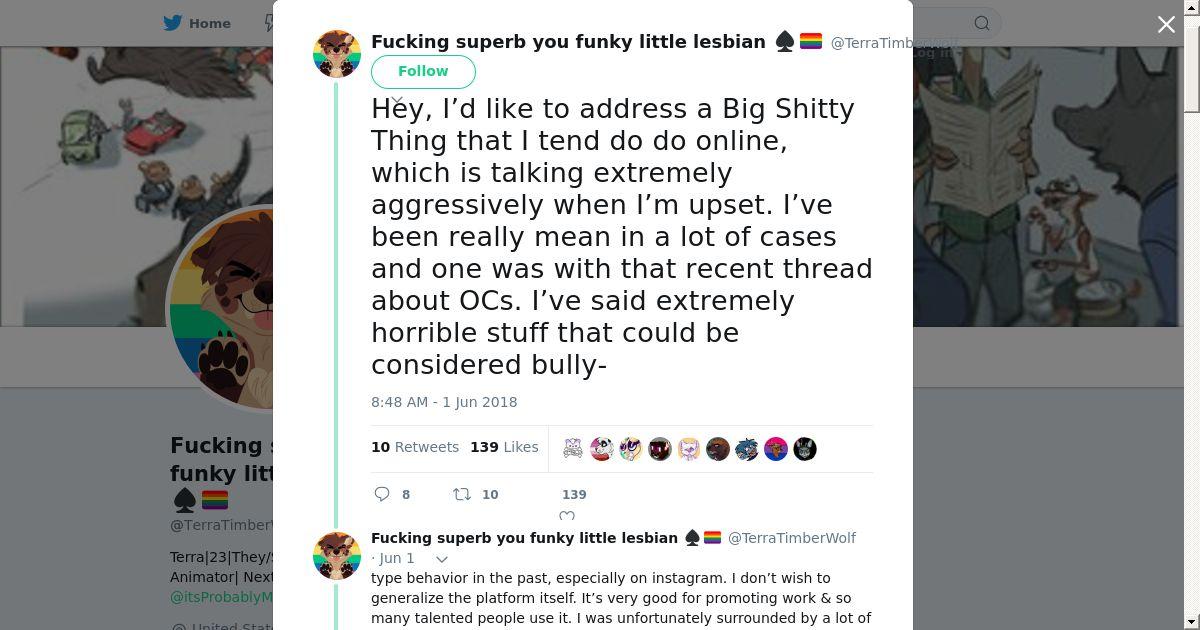Open the 8:48 AM - 1 Jun 2018 timestamp
Screen dimensions: 1200x630
(x=444, y=402)
